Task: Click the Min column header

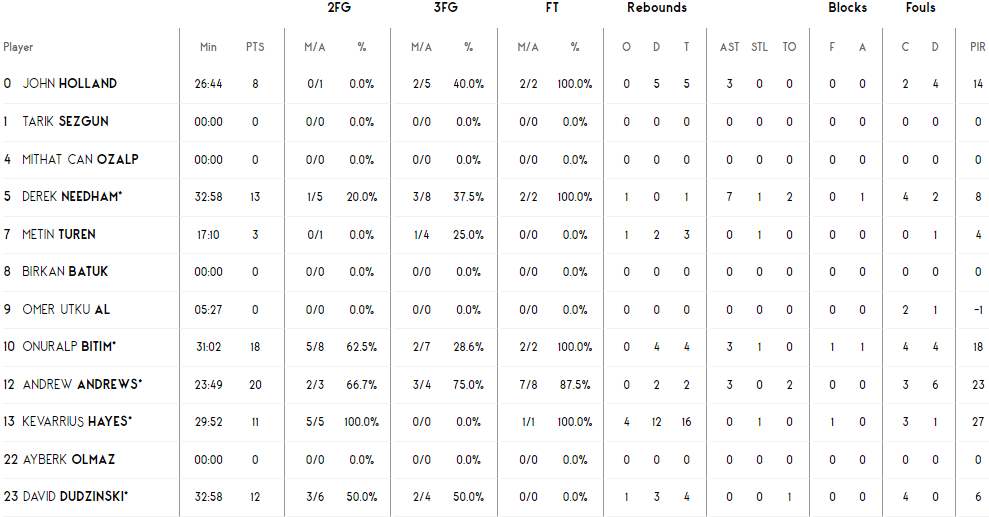Action: 208,47
